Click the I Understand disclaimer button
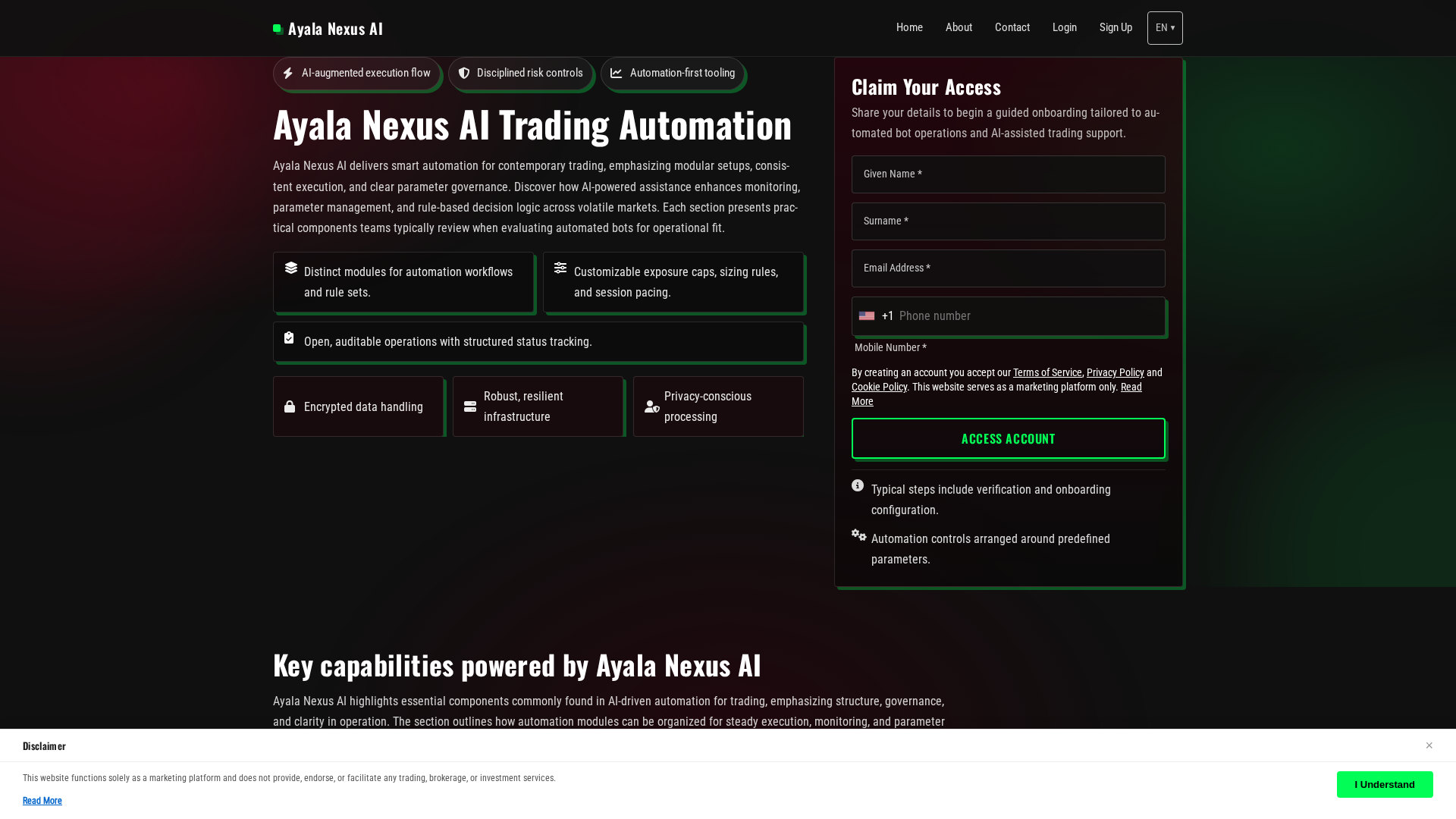 1385,785
